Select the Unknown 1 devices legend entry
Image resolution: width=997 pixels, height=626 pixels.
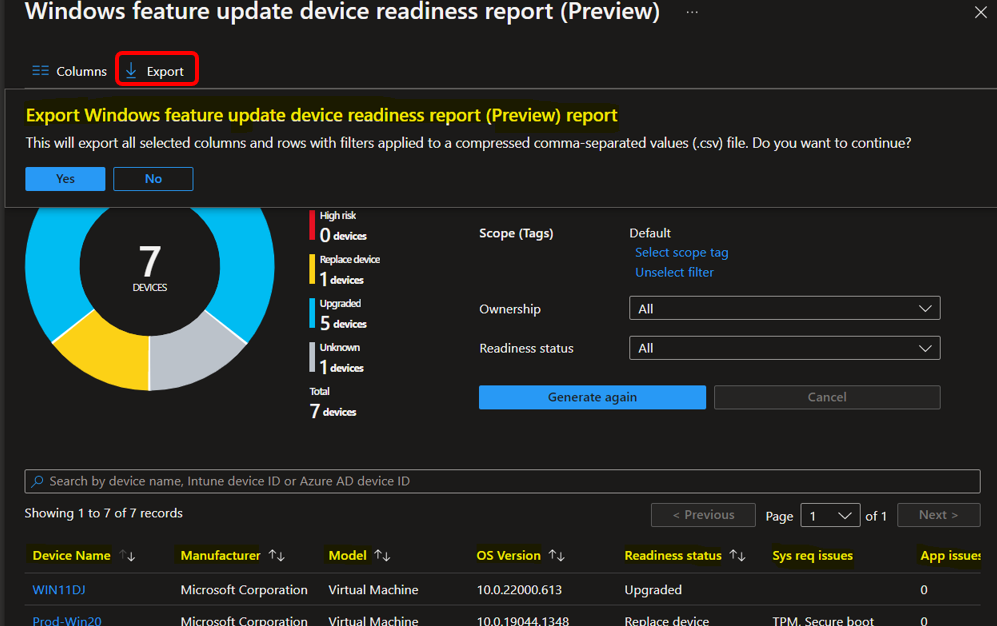pyautogui.click(x=337, y=358)
